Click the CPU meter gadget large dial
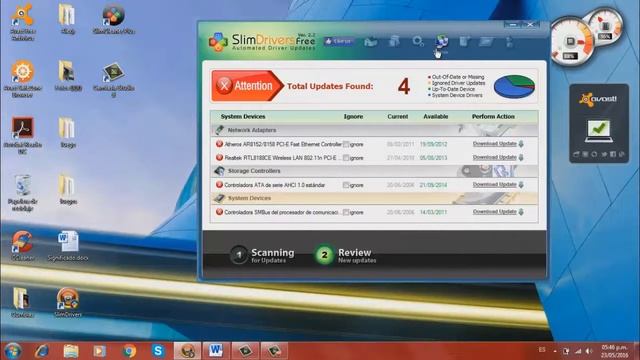The height and width of the screenshot is (360, 640). pyautogui.click(x=571, y=42)
